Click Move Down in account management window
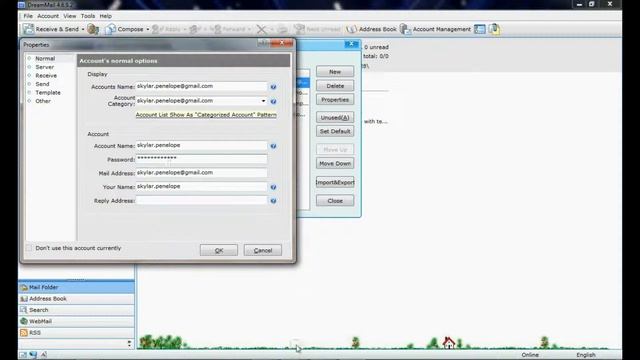The width and height of the screenshot is (640, 360). [x=335, y=163]
